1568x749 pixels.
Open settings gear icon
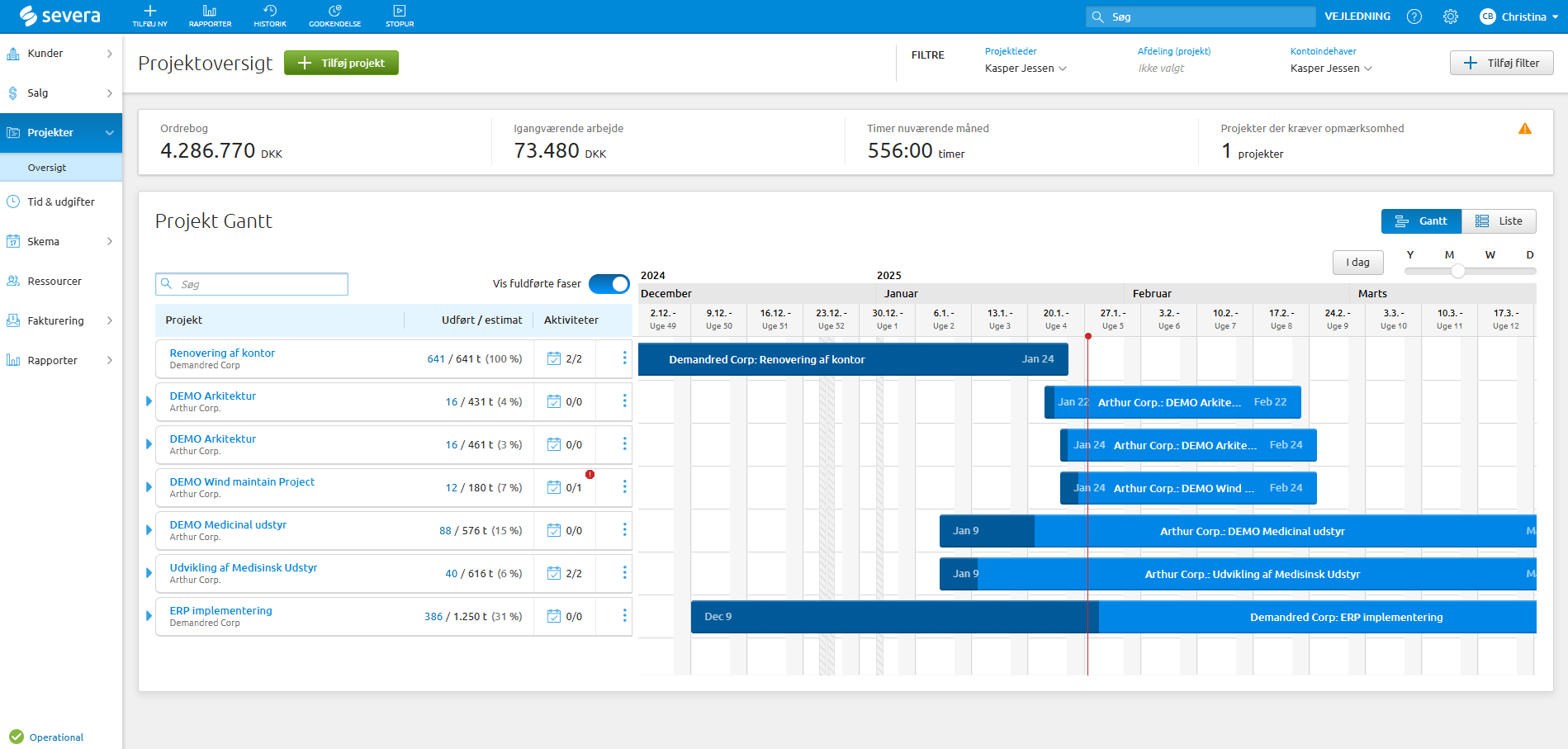pos(1450,17)
